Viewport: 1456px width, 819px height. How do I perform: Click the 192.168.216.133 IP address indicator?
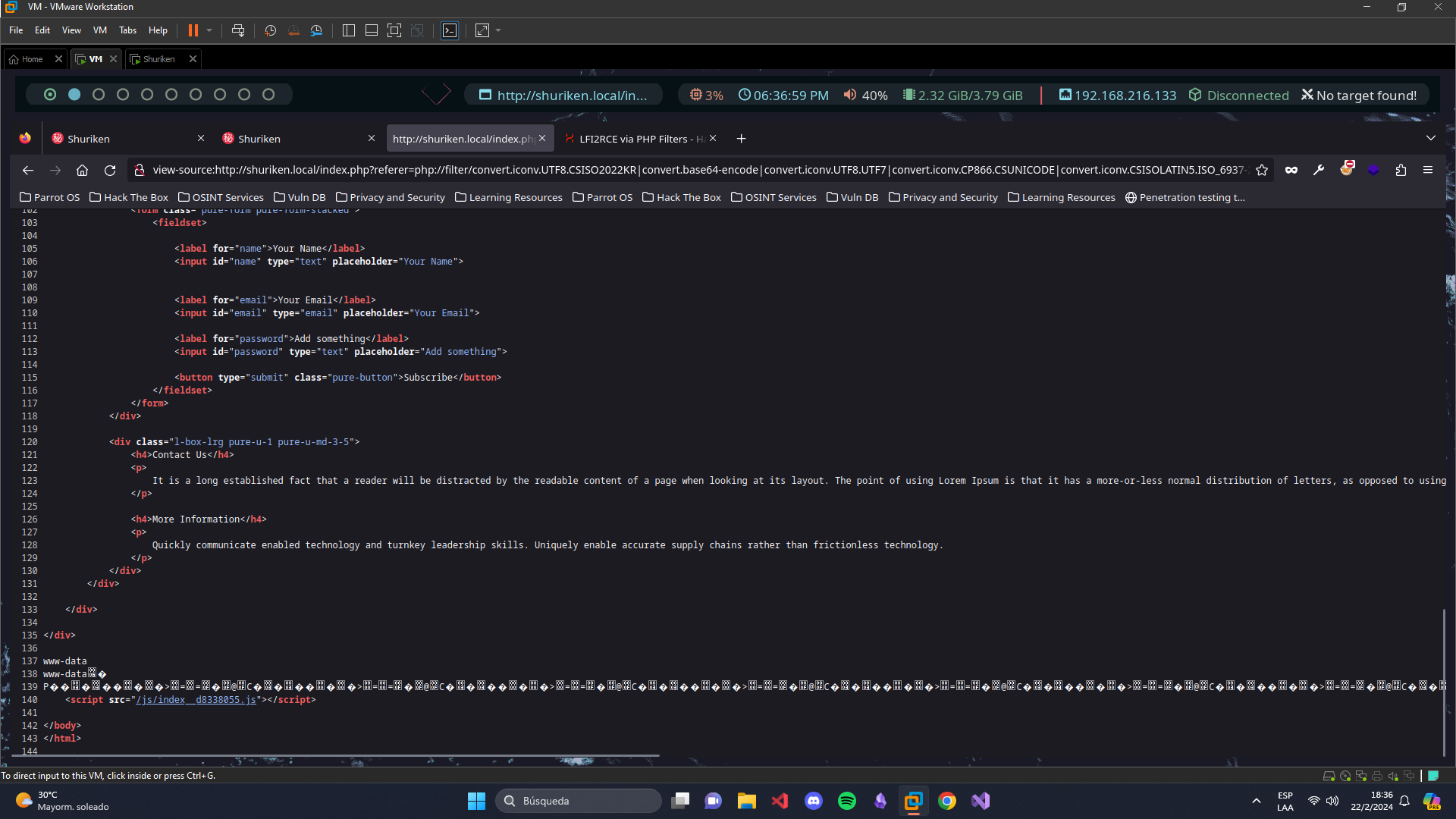coord(1118,96)
